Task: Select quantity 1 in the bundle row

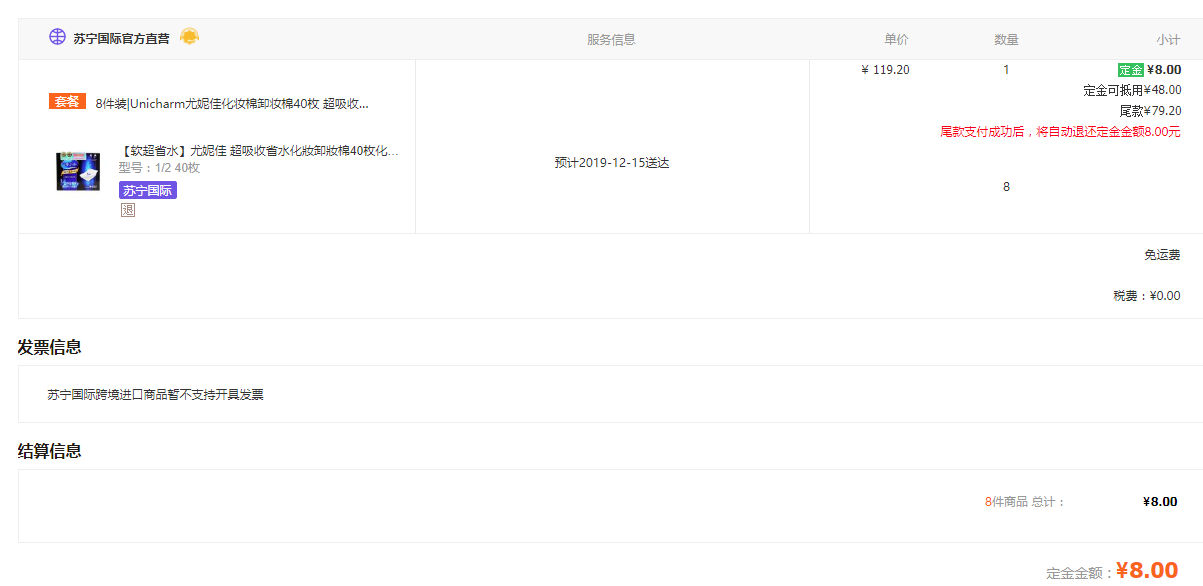Action: pyautogui.click(x=1006, y=70)
